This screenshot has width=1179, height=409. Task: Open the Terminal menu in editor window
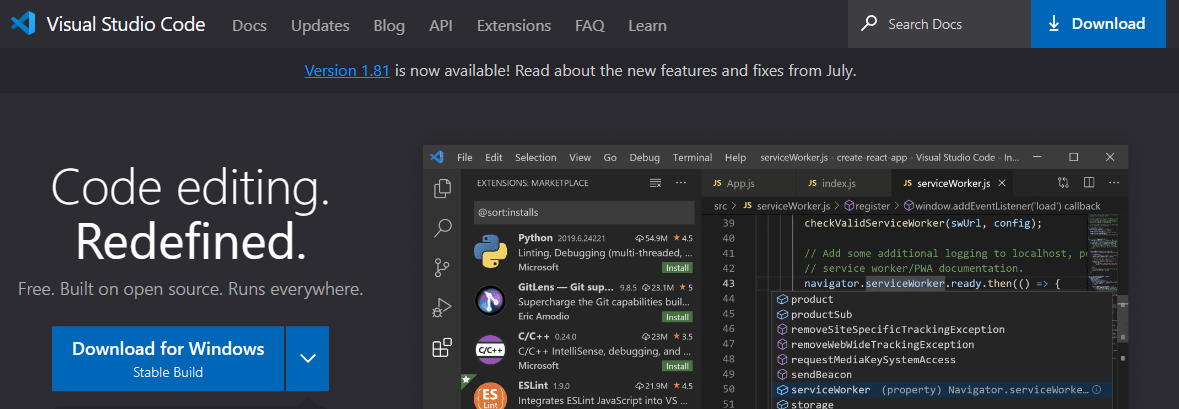pos(693,157)
